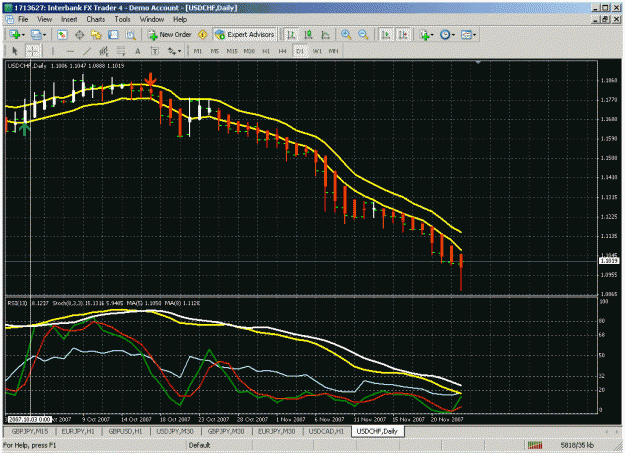This screenshot has width=625, height=453.
Task: Click the Templates icon
Action: pyautogui.click(x=466, y=35)
